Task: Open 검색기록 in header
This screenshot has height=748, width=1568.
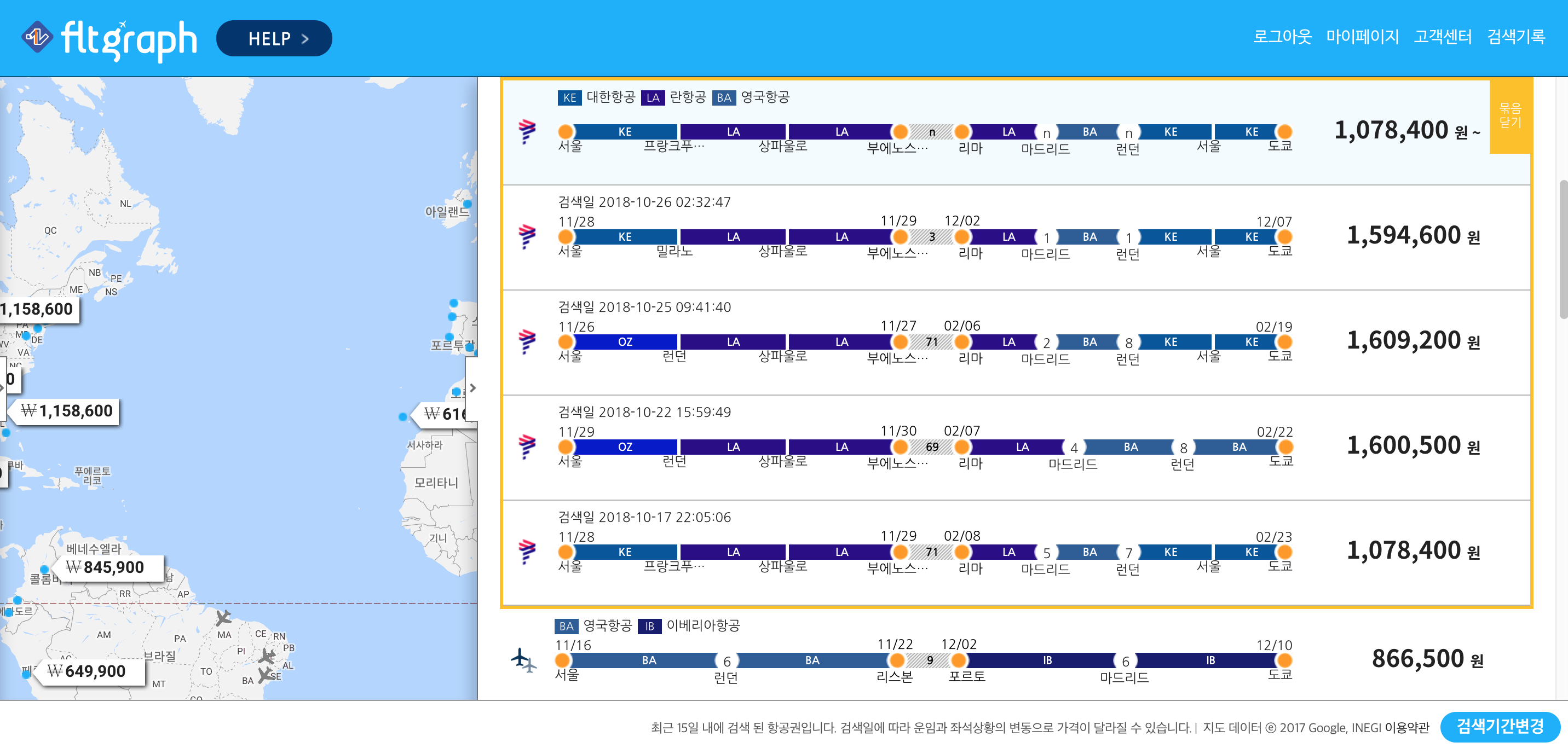Action: click(1515, 37)
